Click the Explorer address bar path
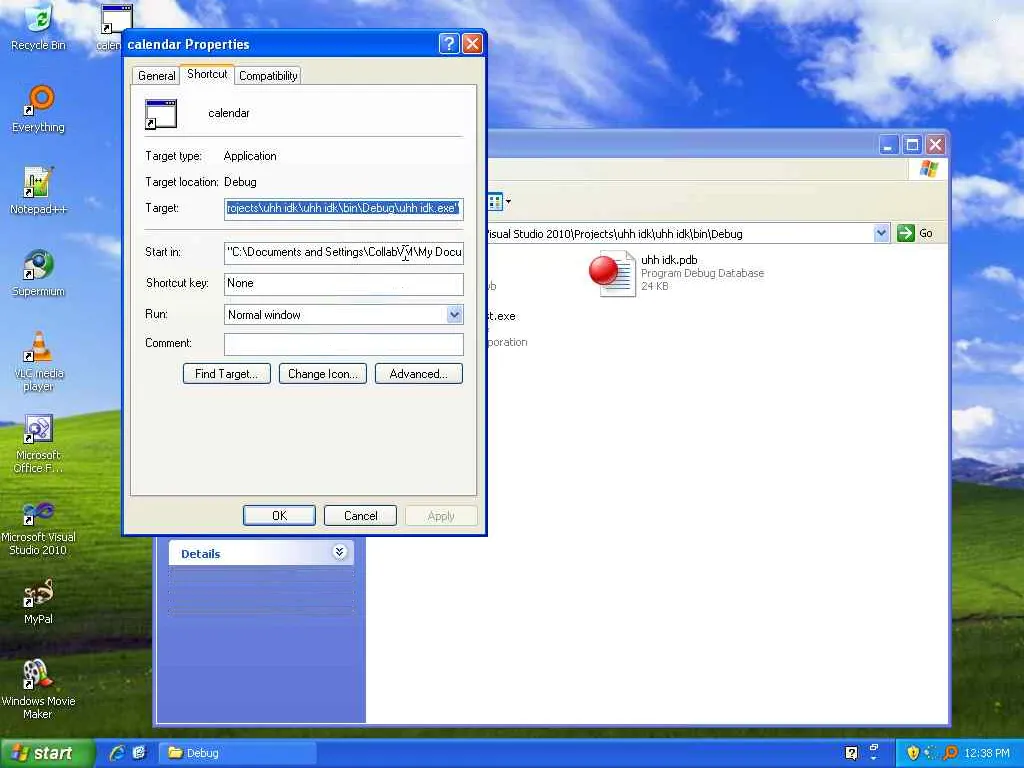Screen dimensions: 1024x768 click(x=679, y=233)
